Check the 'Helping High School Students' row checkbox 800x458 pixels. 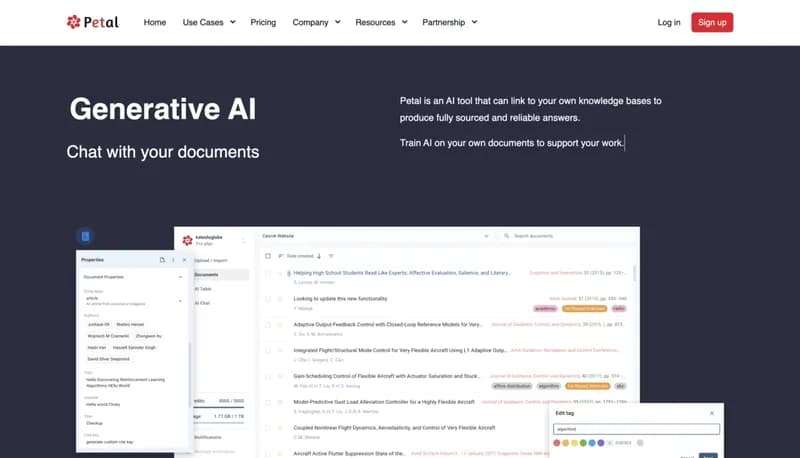268,273
